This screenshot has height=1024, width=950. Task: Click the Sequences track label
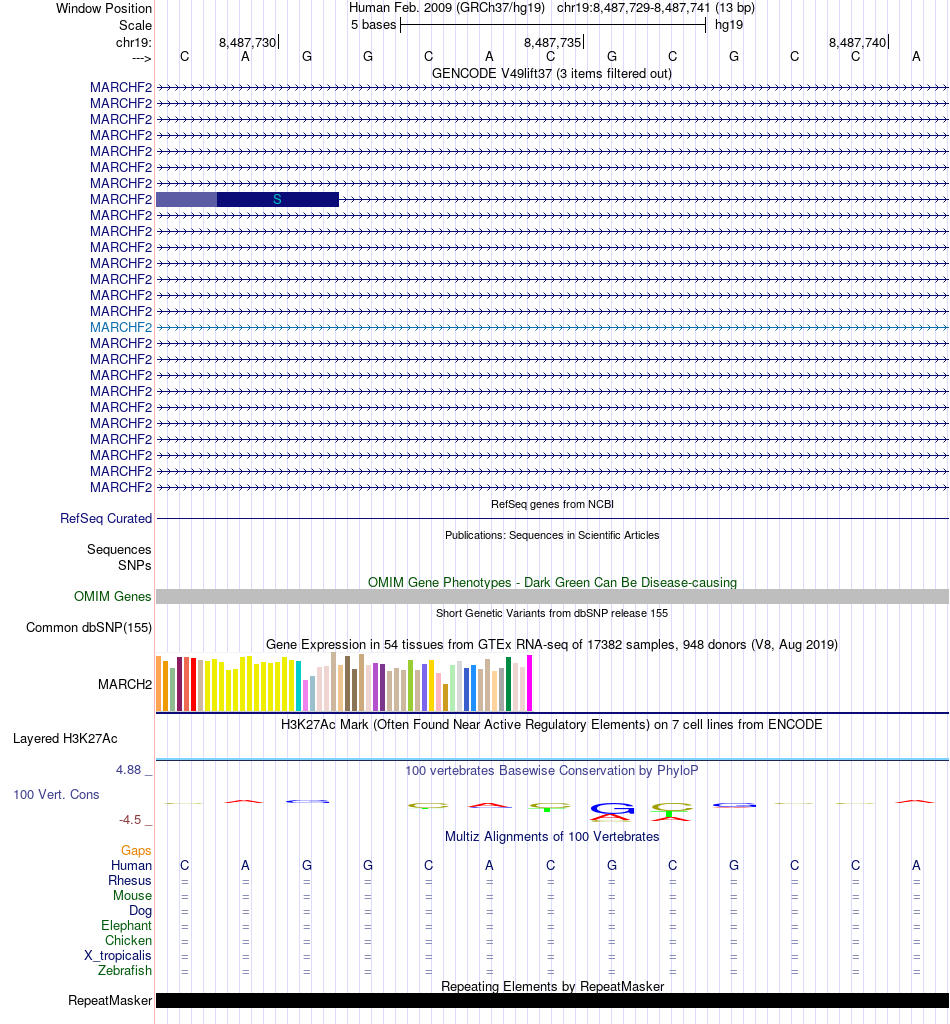(x=119, y=549)
